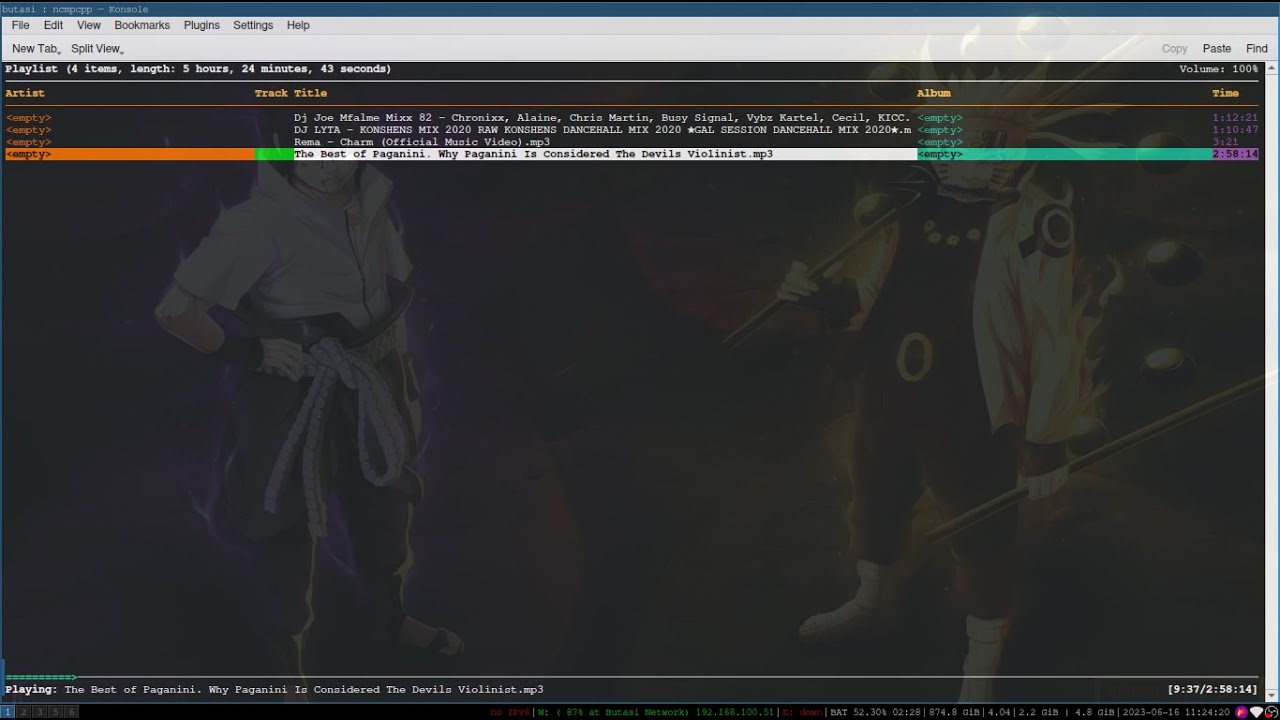Click the 3:21 track duration
Image resolution: width=1280 pixels, height=720 pixels.
click(x=1226, y=142)
